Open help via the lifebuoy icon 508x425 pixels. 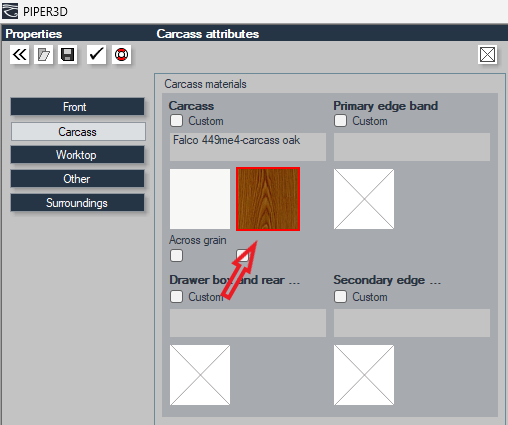coord(121,54)
